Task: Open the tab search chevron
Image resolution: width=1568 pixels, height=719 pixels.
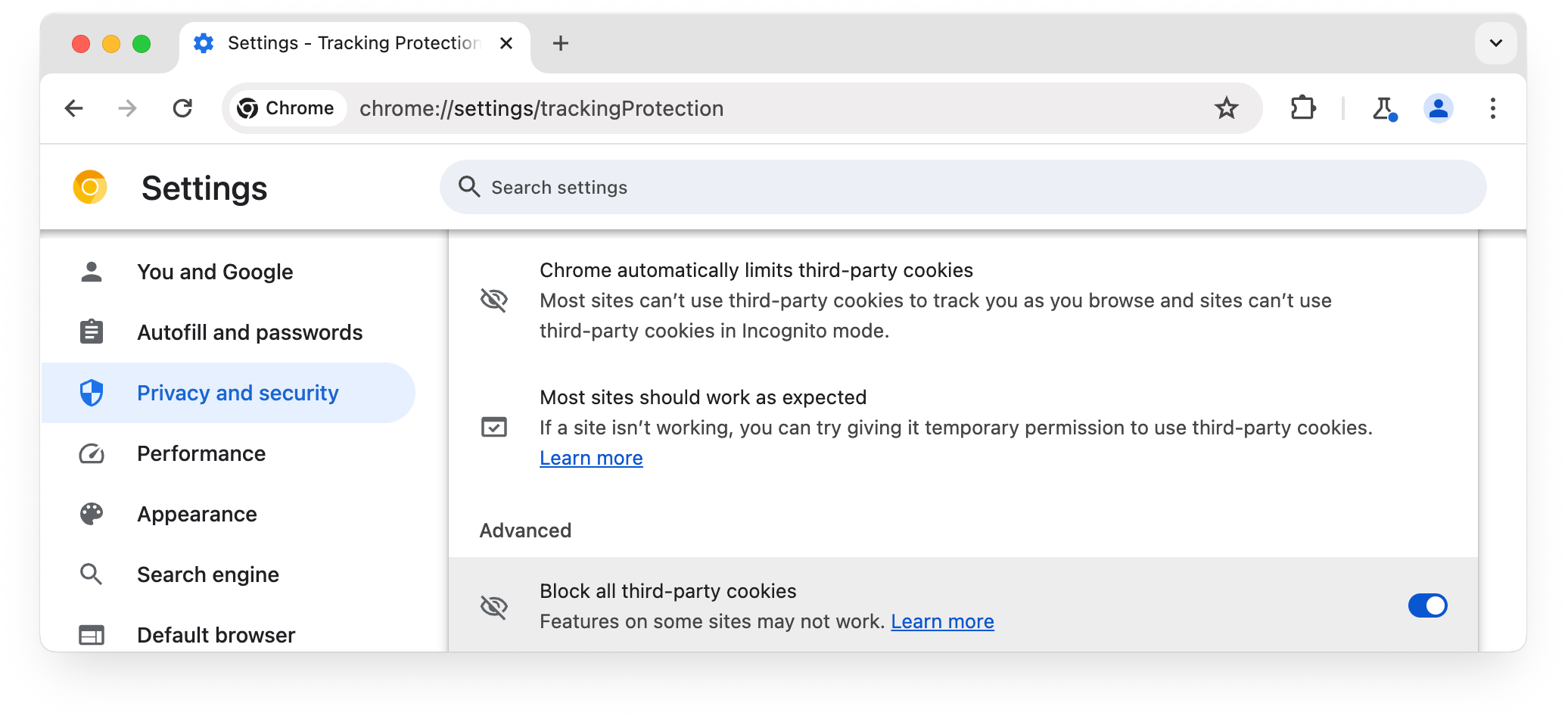Action: pos(1495,43)
